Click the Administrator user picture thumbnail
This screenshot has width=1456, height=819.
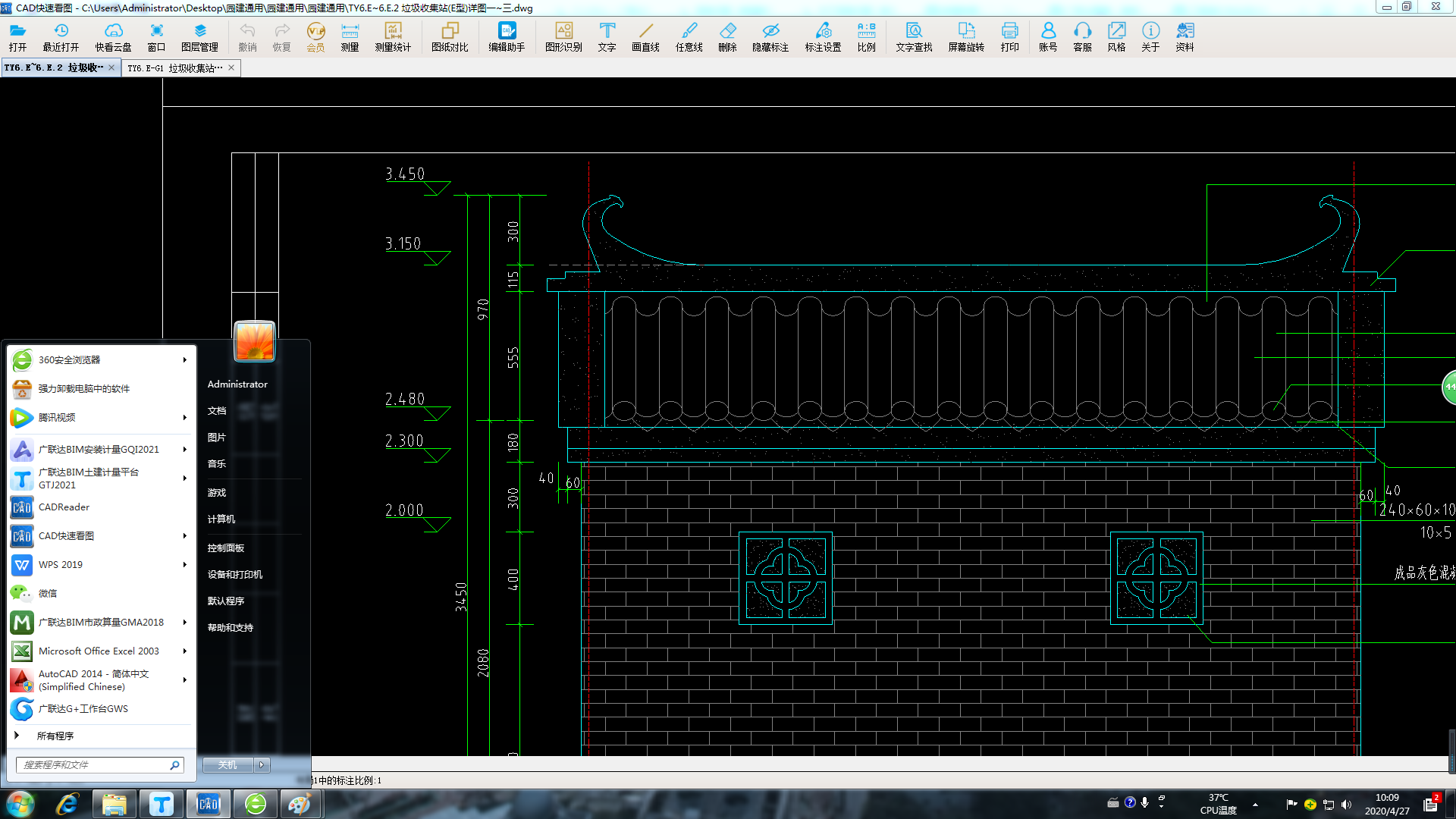[255, 341]
